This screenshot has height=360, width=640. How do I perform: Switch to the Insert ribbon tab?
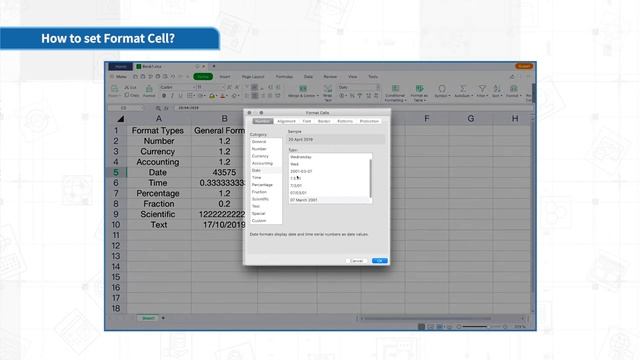point(224,76)
